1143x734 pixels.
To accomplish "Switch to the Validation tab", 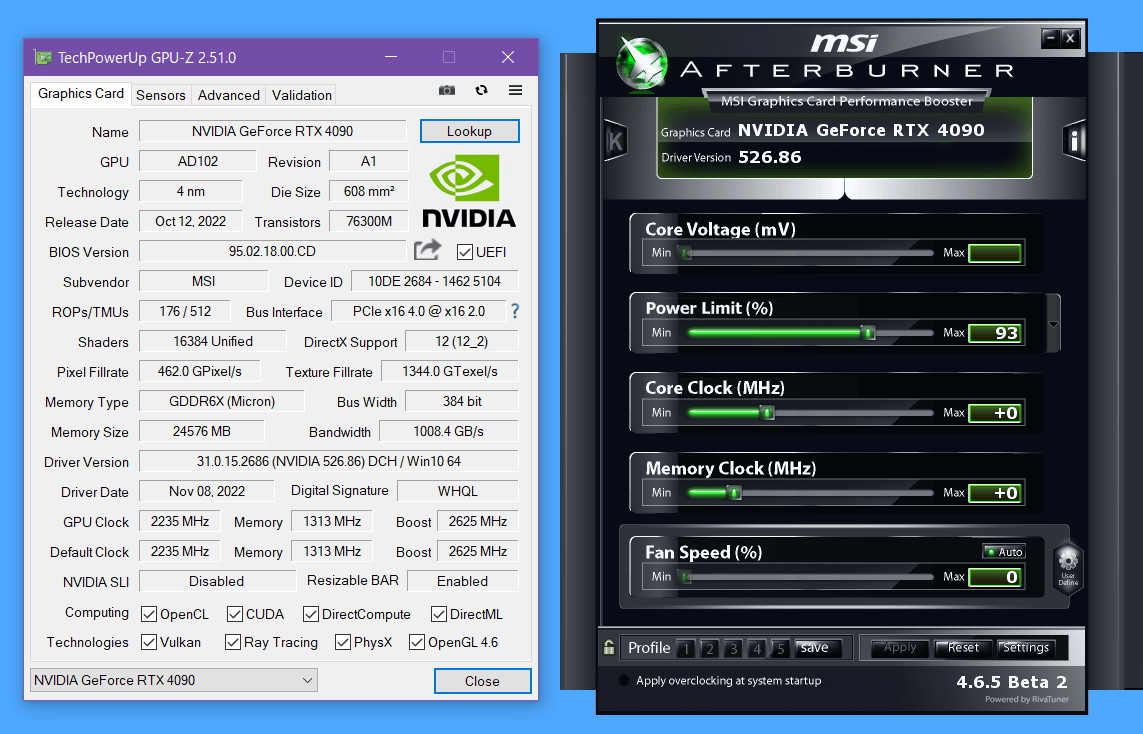I will [x=302, y=95].
